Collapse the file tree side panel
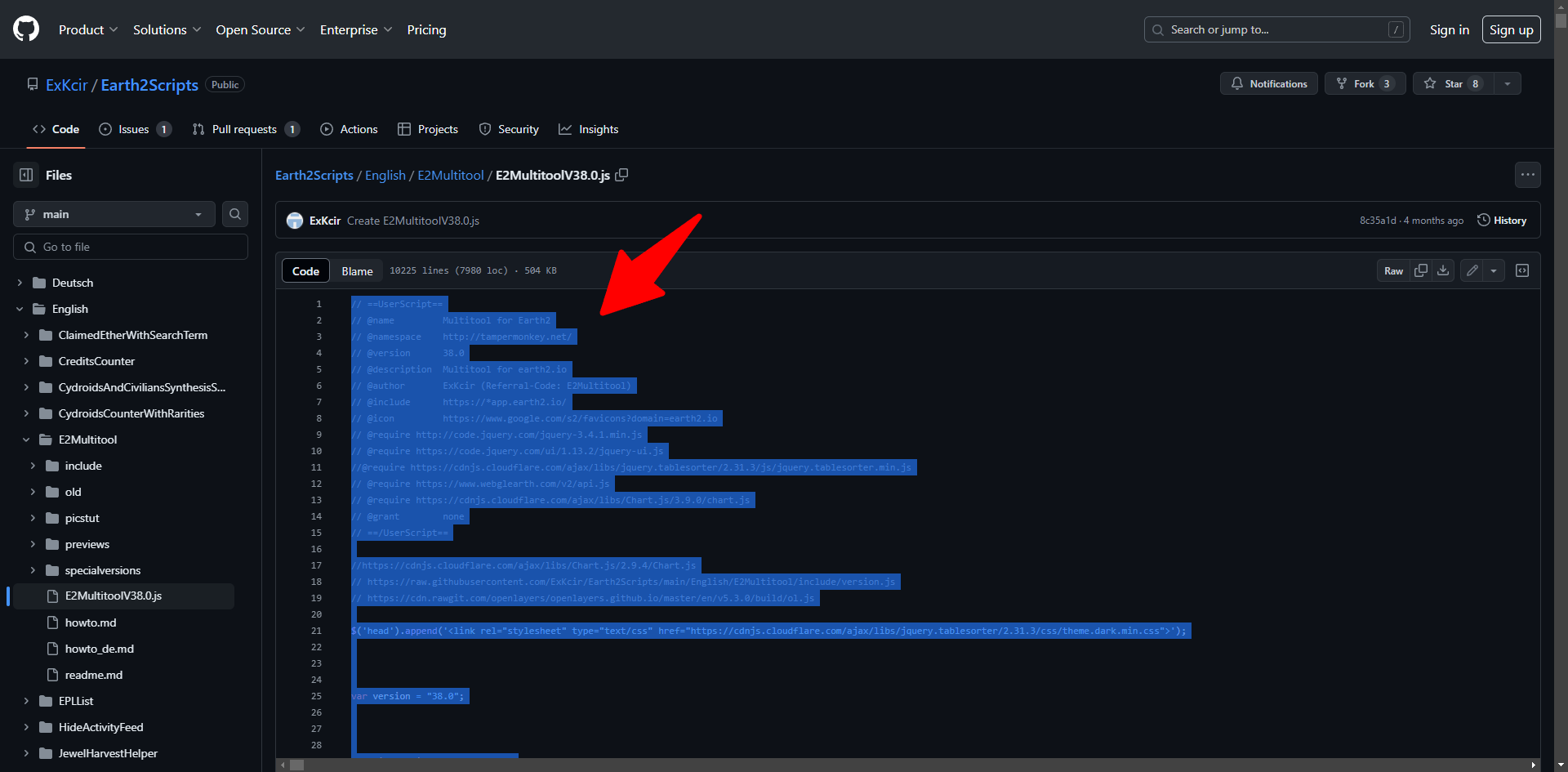 pos(26,175)
